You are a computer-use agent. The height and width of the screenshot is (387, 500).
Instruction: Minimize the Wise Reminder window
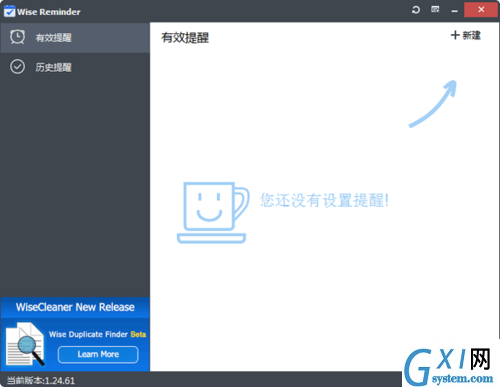[x=454, y=11]
